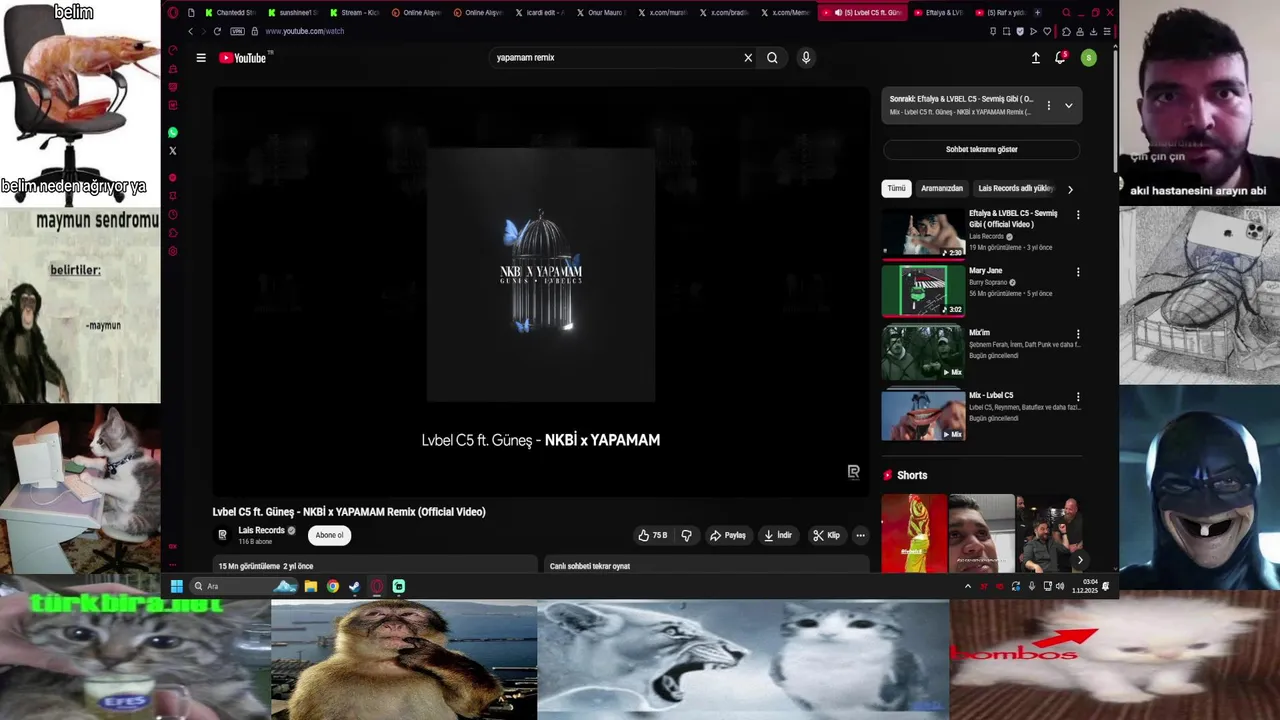Open options for the Mary Jane video
Image resolution: width=1280 pixels, height=720 pixels.
click(1078, 272)
